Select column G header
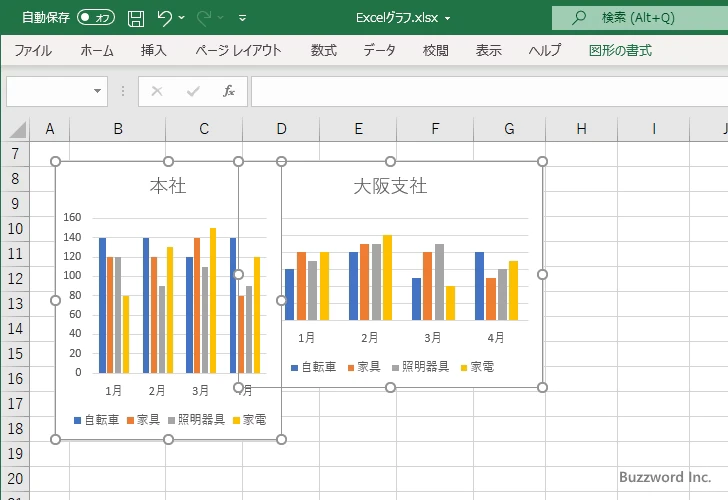 509,129
